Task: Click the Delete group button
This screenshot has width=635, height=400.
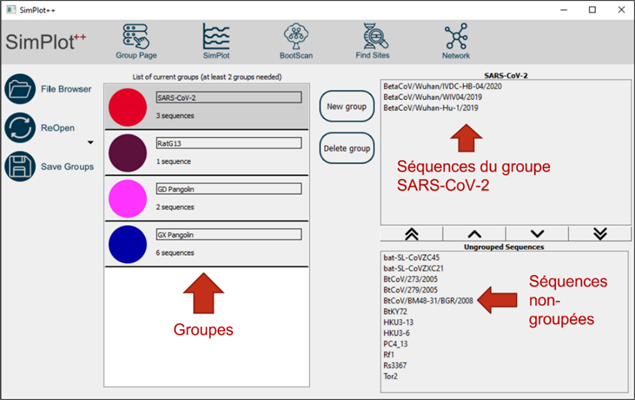Action: click(347, 148)
